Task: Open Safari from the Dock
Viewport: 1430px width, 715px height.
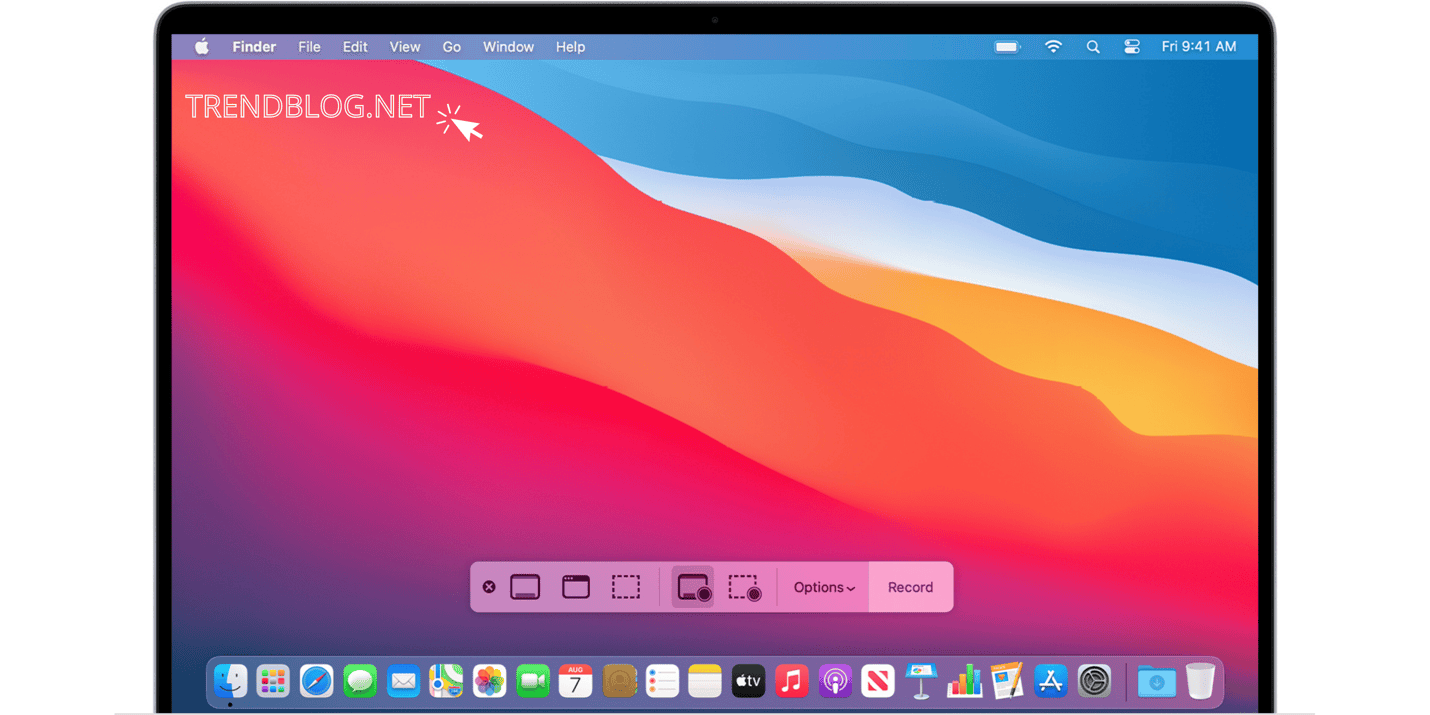Action: click(316, 681)
